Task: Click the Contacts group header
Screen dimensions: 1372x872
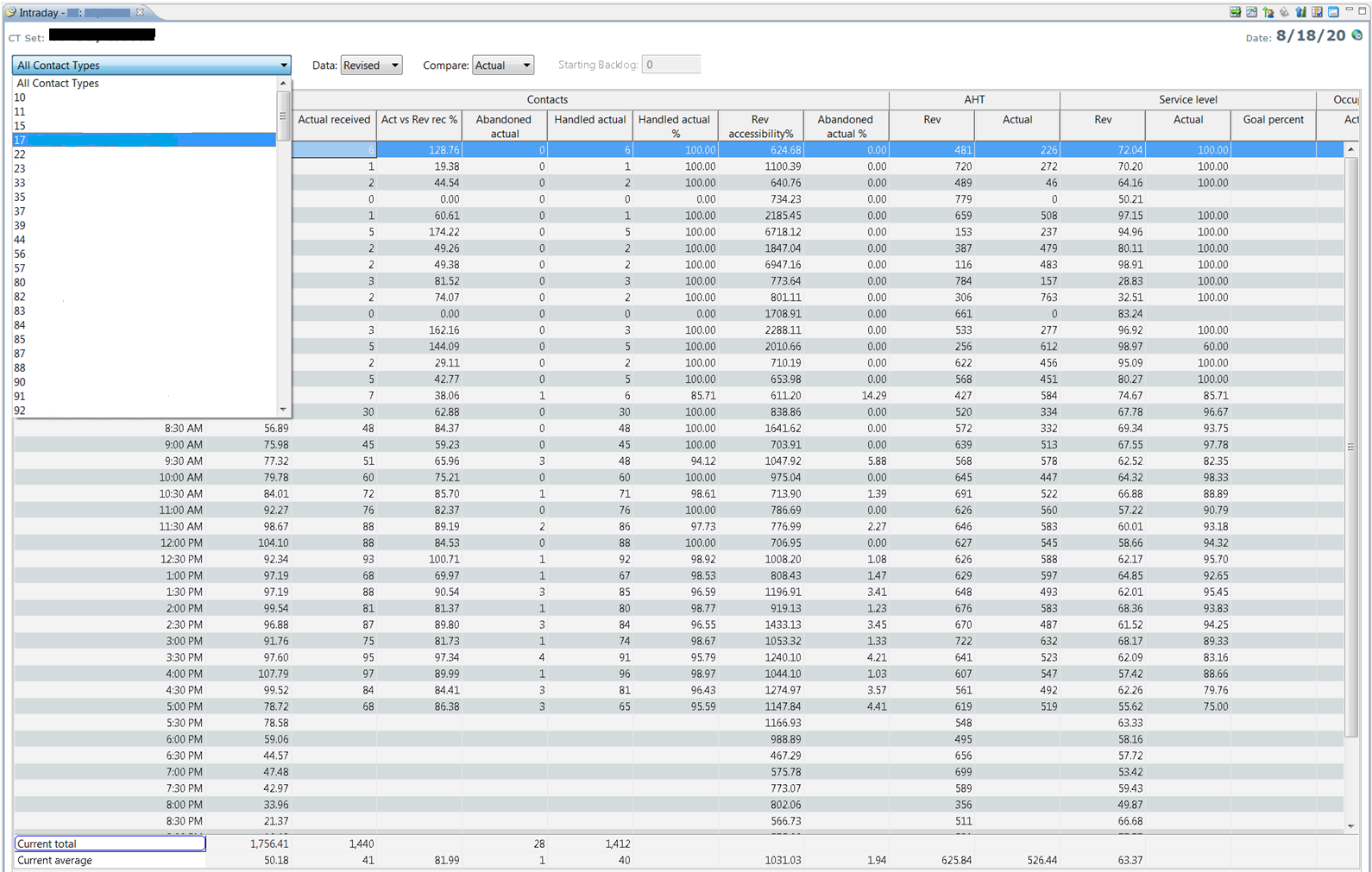Action: 547,100
